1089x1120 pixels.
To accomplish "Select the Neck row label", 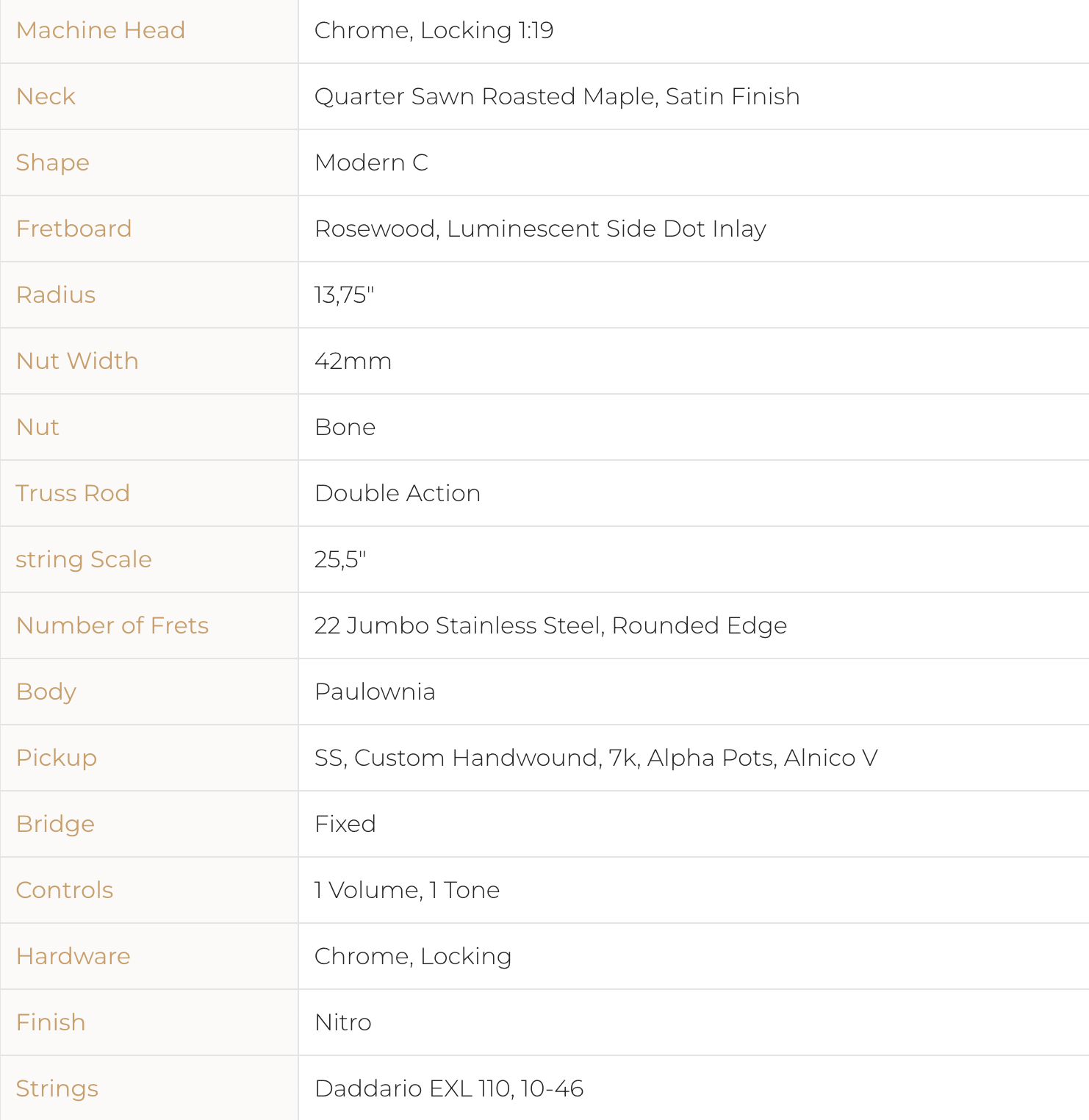I will (x=46, y=96).
